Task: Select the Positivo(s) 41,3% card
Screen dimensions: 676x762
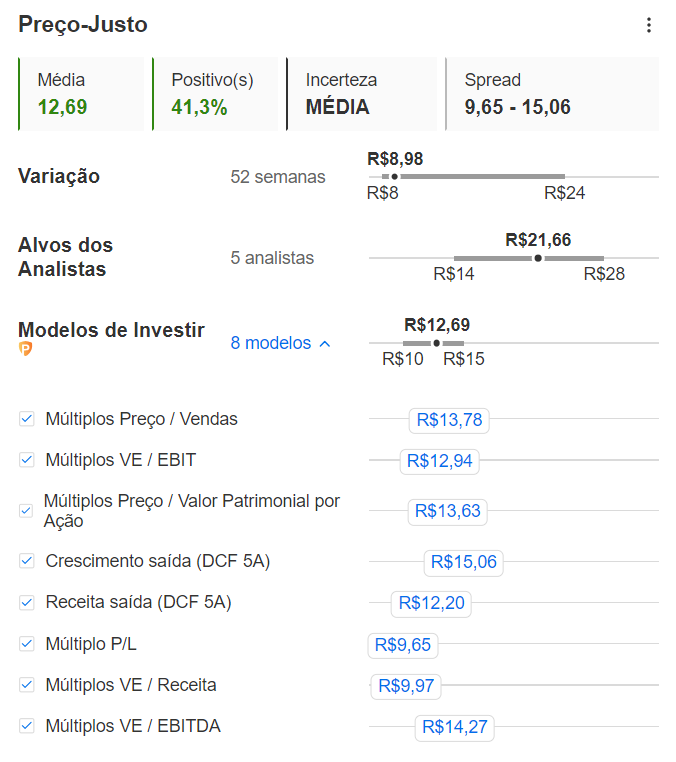Action: click(x=214, y=94)
